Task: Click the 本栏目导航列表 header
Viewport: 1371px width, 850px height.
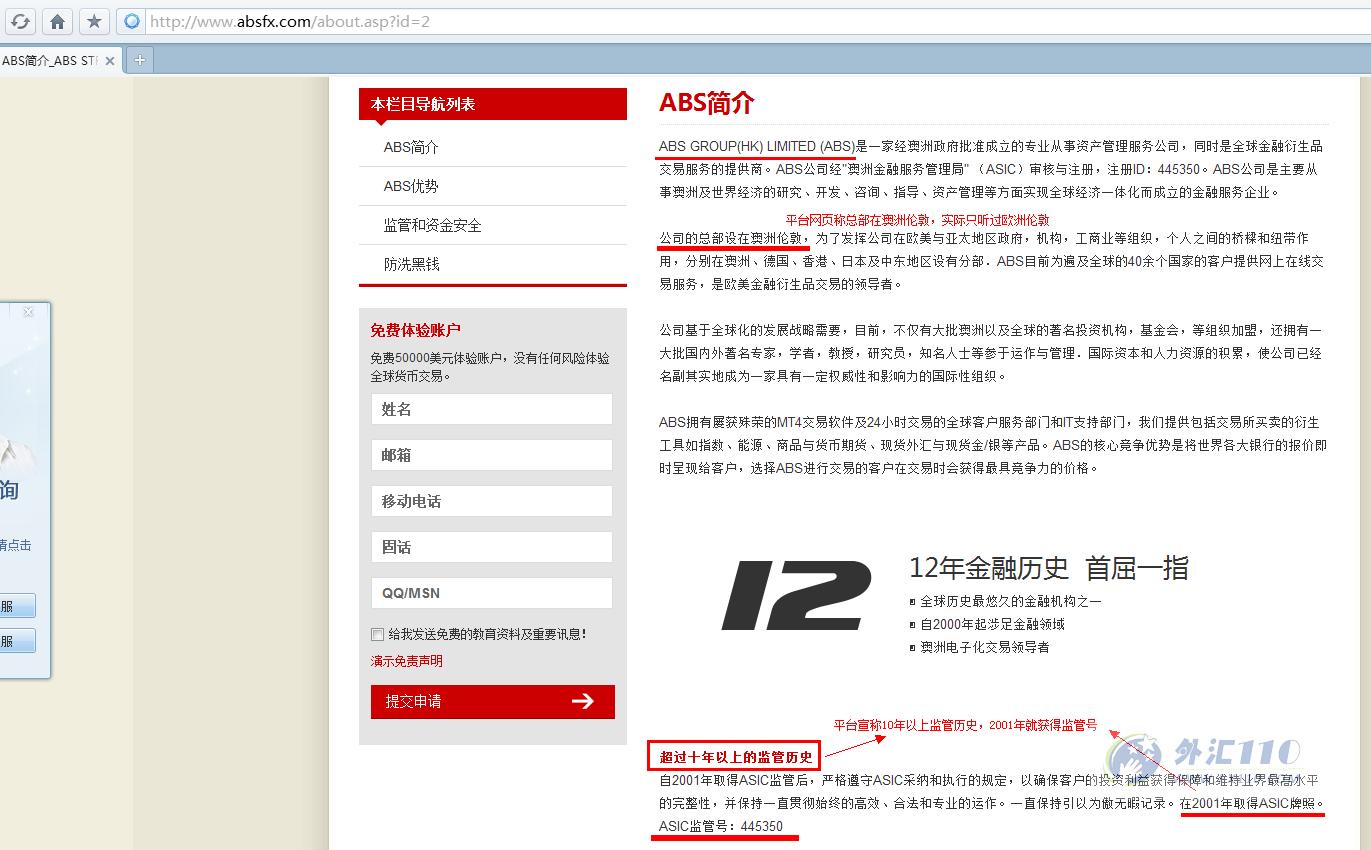Action: click(x=493, y=104)
